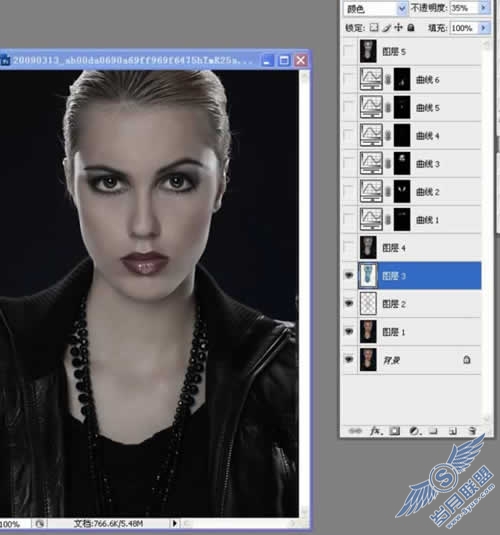Toggle lock image pixels brush icon
Screen dimensions: 500x535
click(386, 28)
